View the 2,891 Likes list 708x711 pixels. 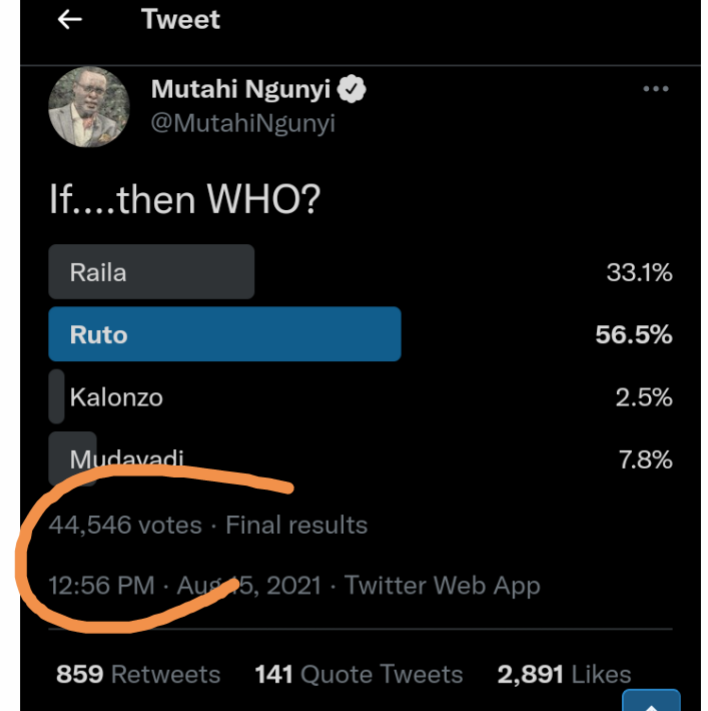564,674
